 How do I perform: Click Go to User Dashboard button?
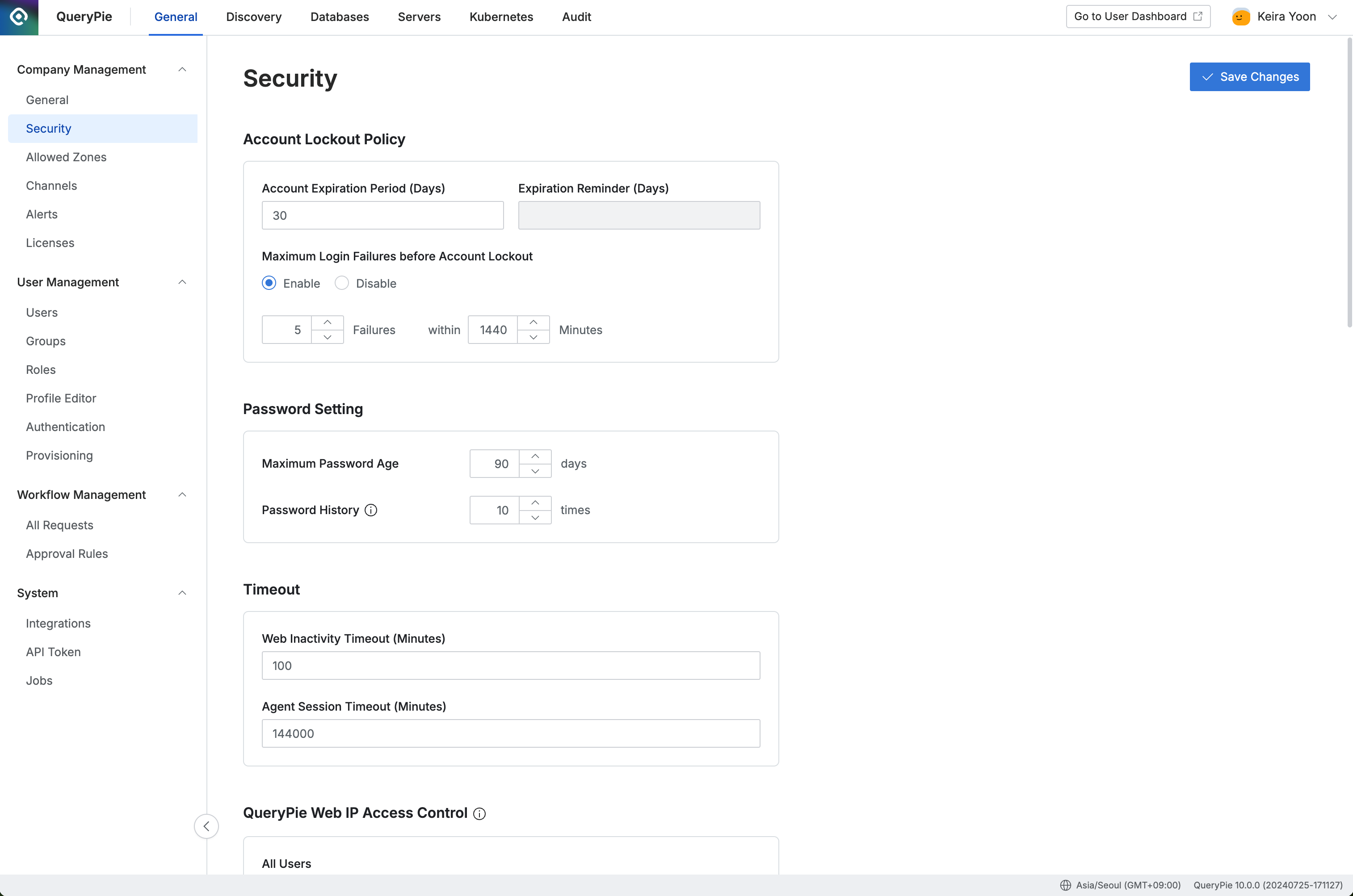pos(1138,16)
